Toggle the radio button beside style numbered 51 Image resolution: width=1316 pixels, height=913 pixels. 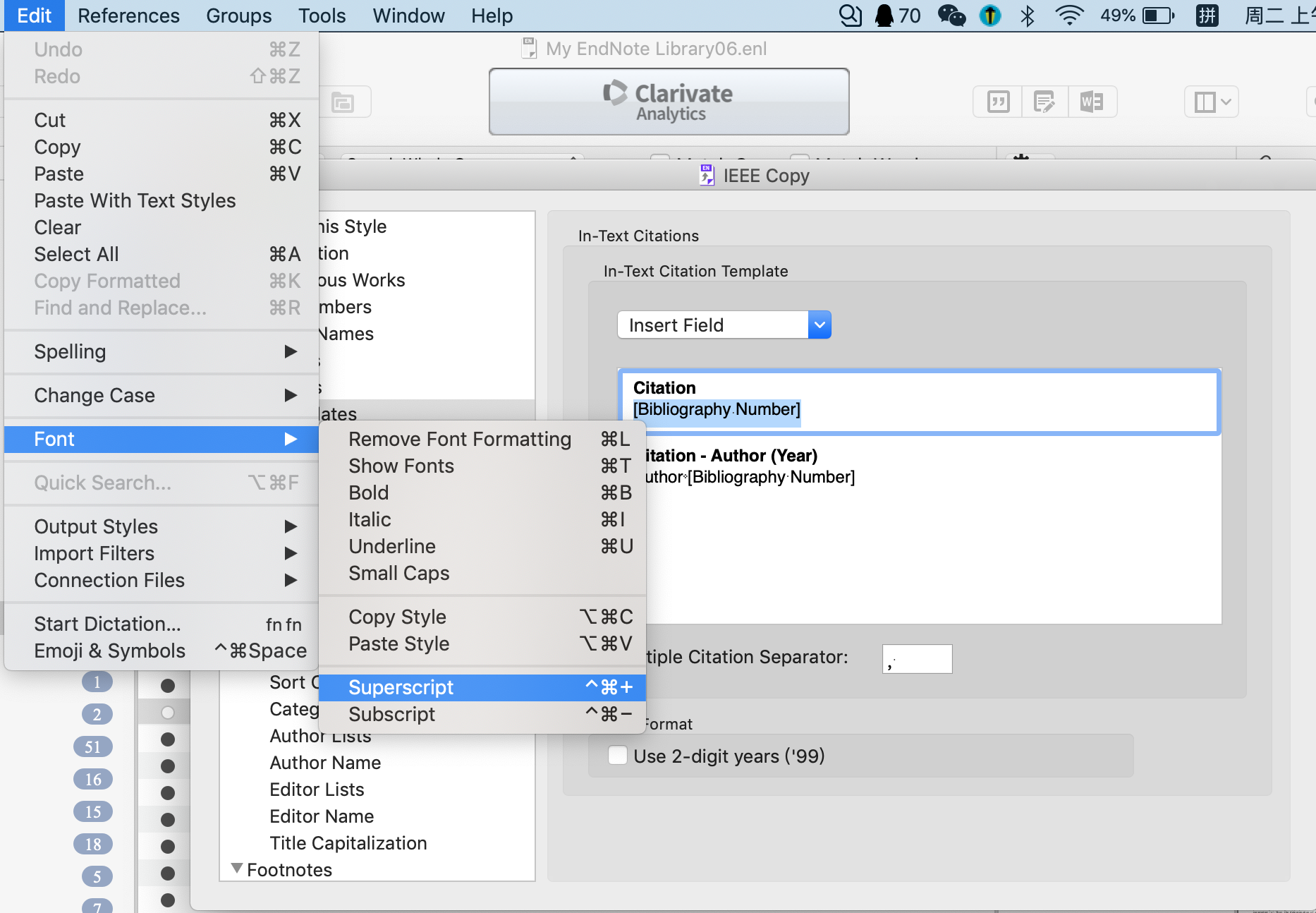click(x=166, y=739)
